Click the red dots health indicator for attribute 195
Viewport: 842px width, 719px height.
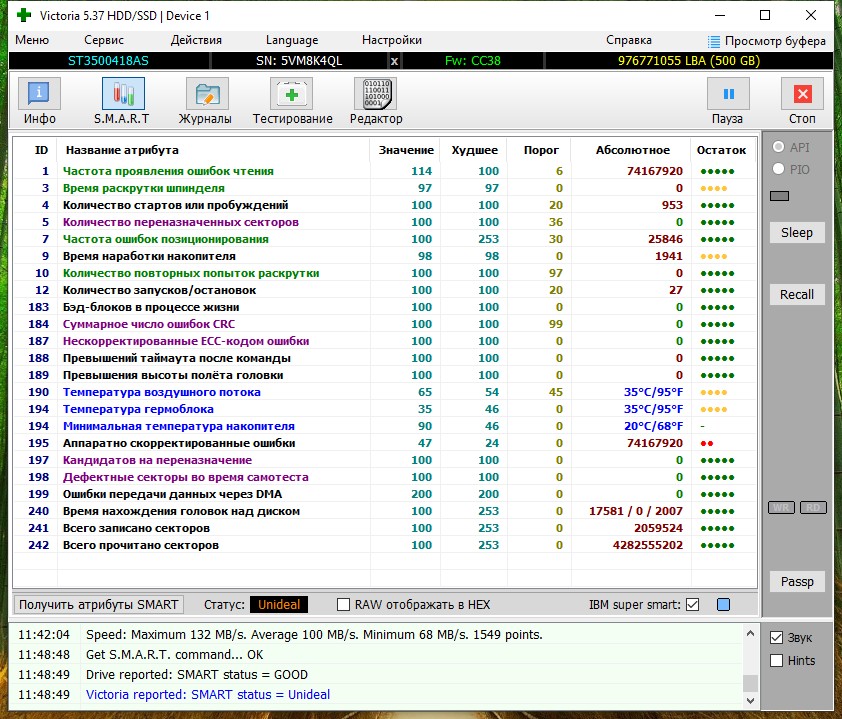(707, 444)
